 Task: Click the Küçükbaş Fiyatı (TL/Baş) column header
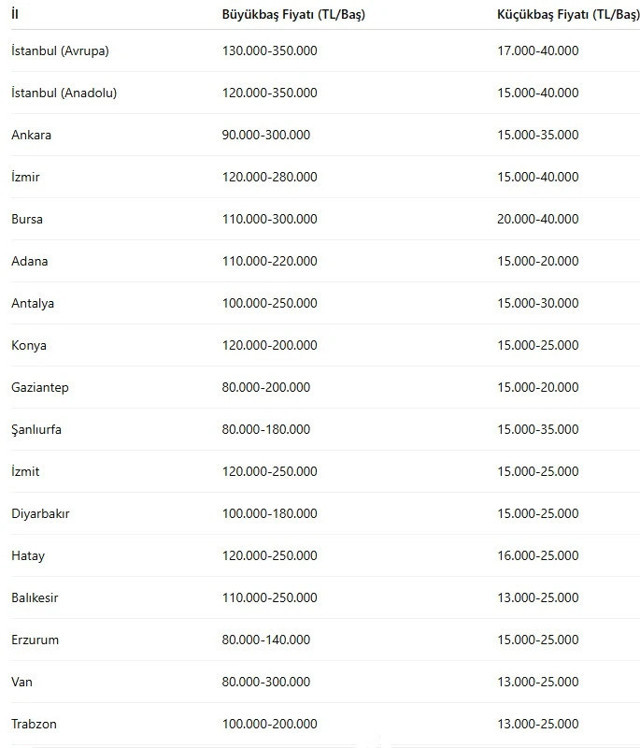click(x=566, y=14)
